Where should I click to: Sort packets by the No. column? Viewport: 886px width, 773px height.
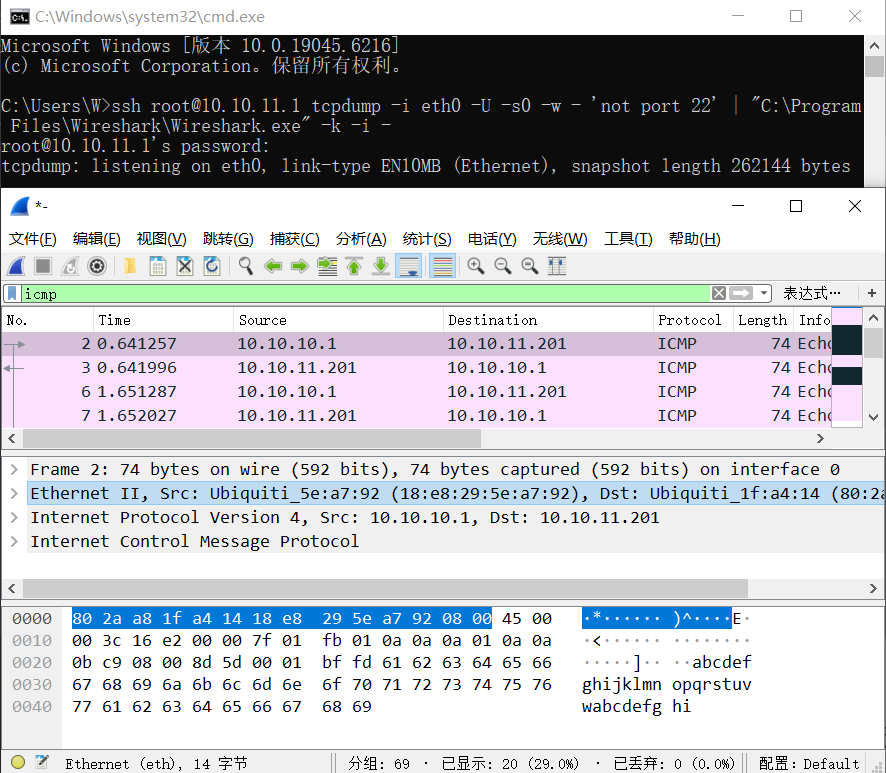coord(47,320)
